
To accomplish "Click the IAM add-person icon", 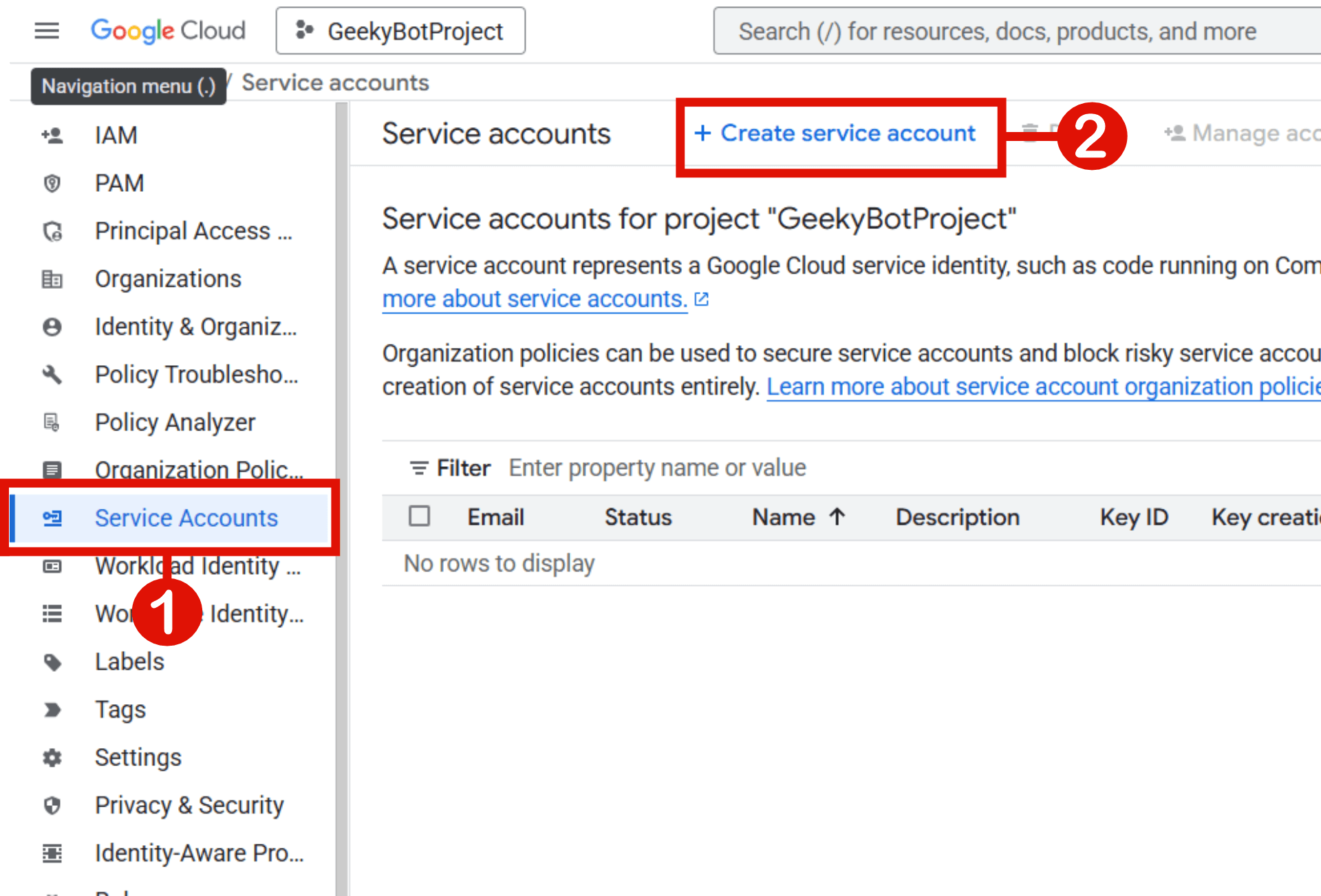I will (x=52, y=135).
